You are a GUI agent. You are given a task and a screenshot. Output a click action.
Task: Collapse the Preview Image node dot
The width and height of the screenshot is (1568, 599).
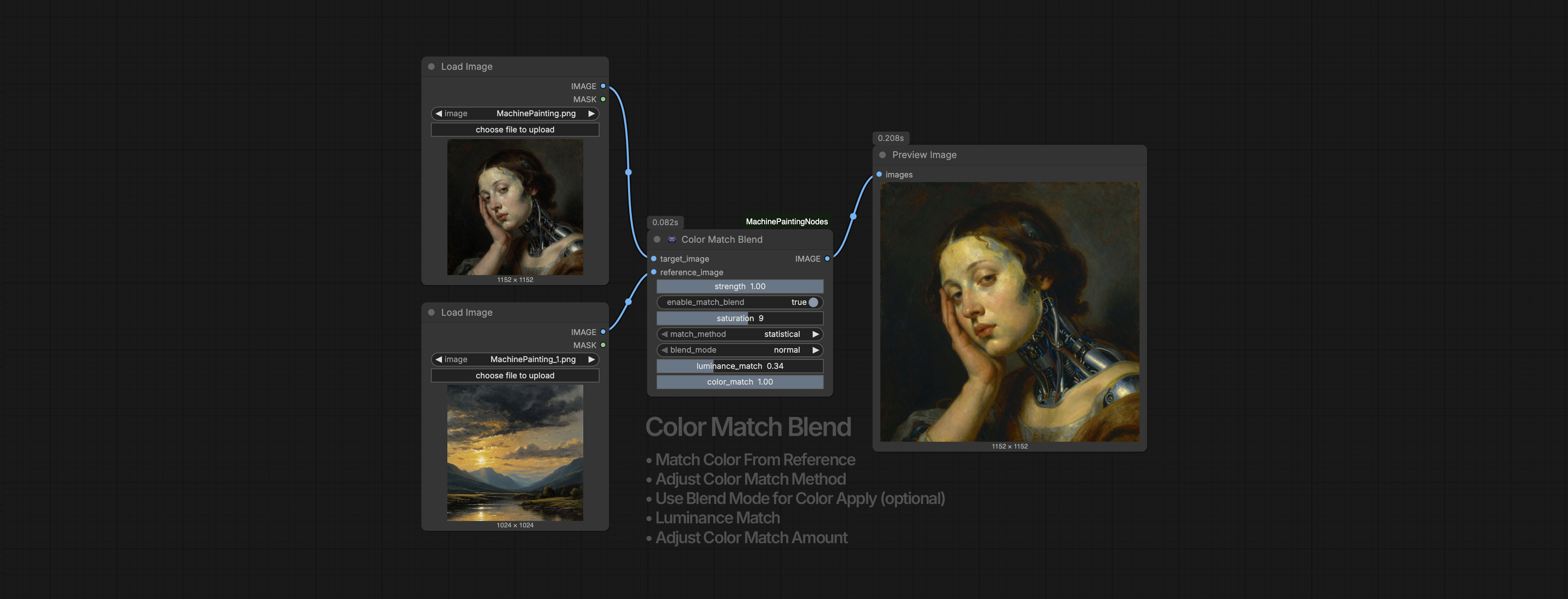883,155
